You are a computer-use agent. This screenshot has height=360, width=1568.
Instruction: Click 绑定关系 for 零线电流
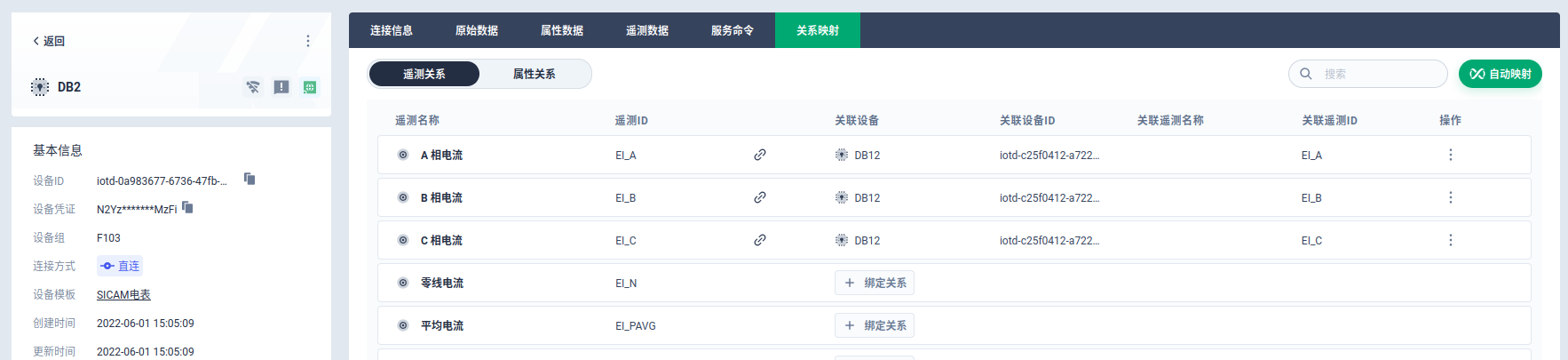pos(875,283)
